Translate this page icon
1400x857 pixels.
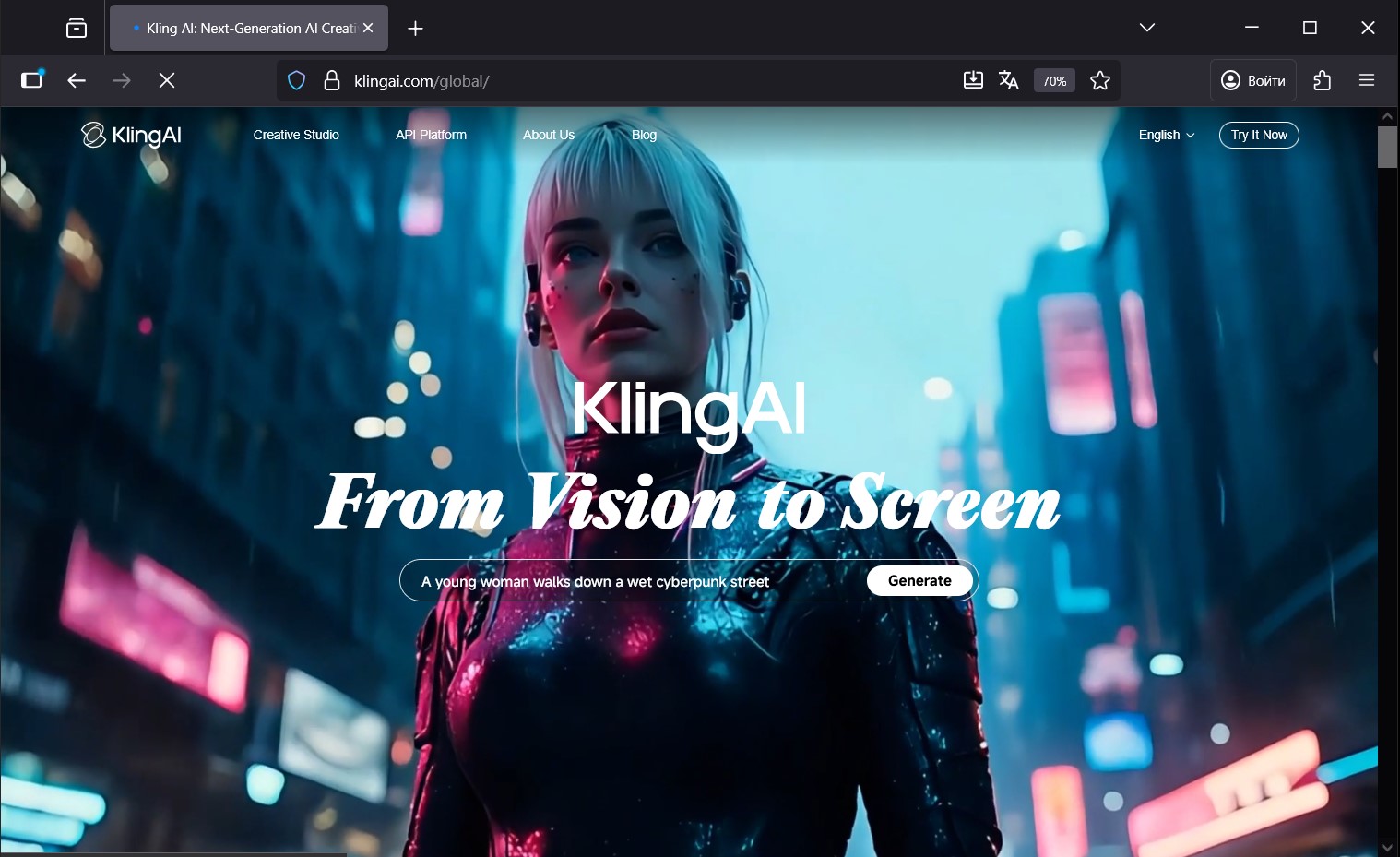click(x=1009, y=80)
